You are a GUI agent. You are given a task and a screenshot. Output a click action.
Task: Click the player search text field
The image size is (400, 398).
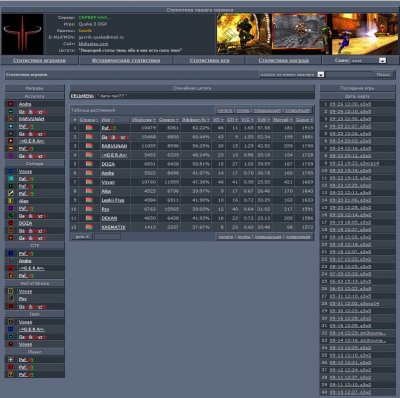pyautogui.click(x=349, y=75)
